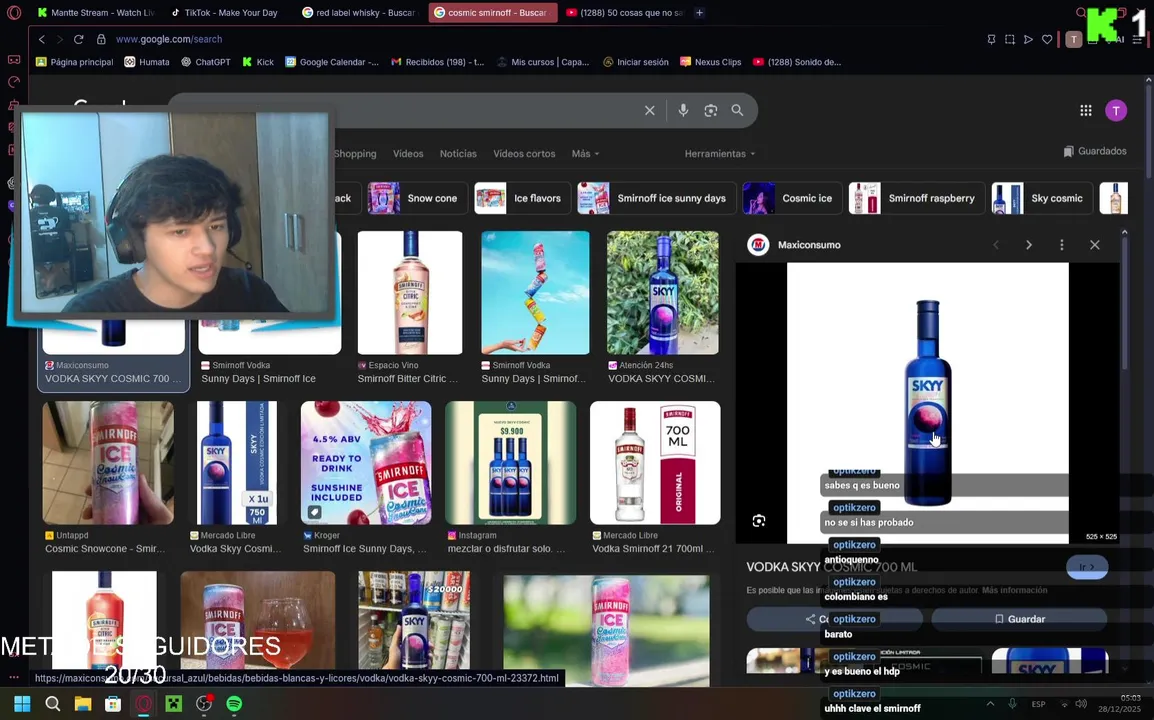Select the Videos search filter

pyautogui.click(x=408, y=154)
